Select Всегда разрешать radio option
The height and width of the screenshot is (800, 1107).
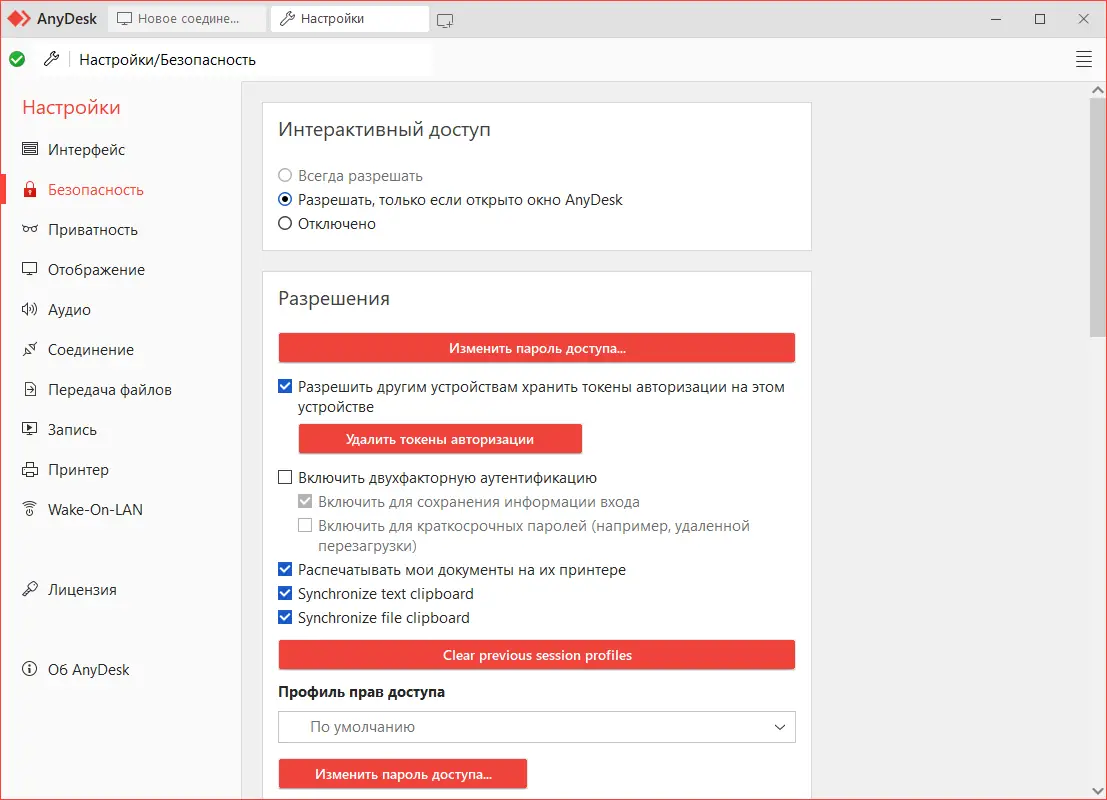pos(285,175)
